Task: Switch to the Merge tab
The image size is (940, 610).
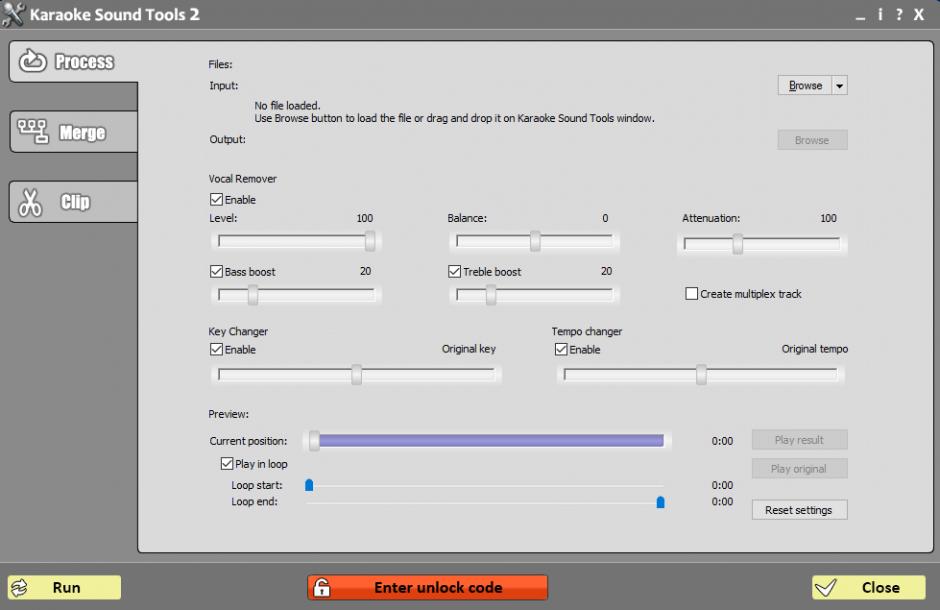Action: pos(73,132)
